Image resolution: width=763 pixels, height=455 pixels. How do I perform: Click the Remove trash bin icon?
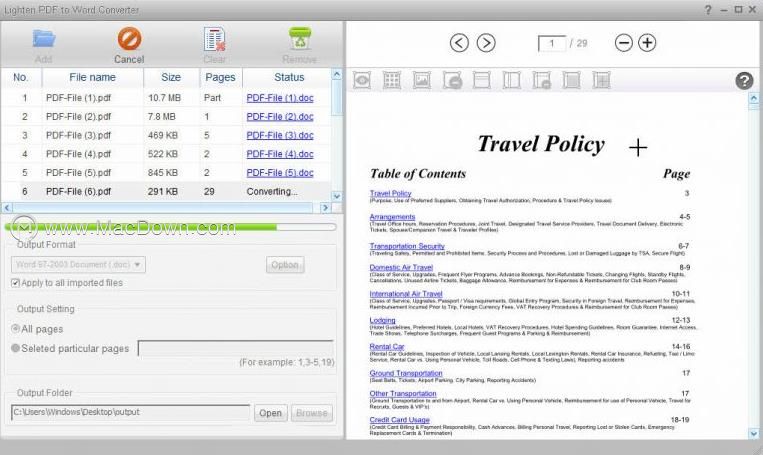(300, 38)
